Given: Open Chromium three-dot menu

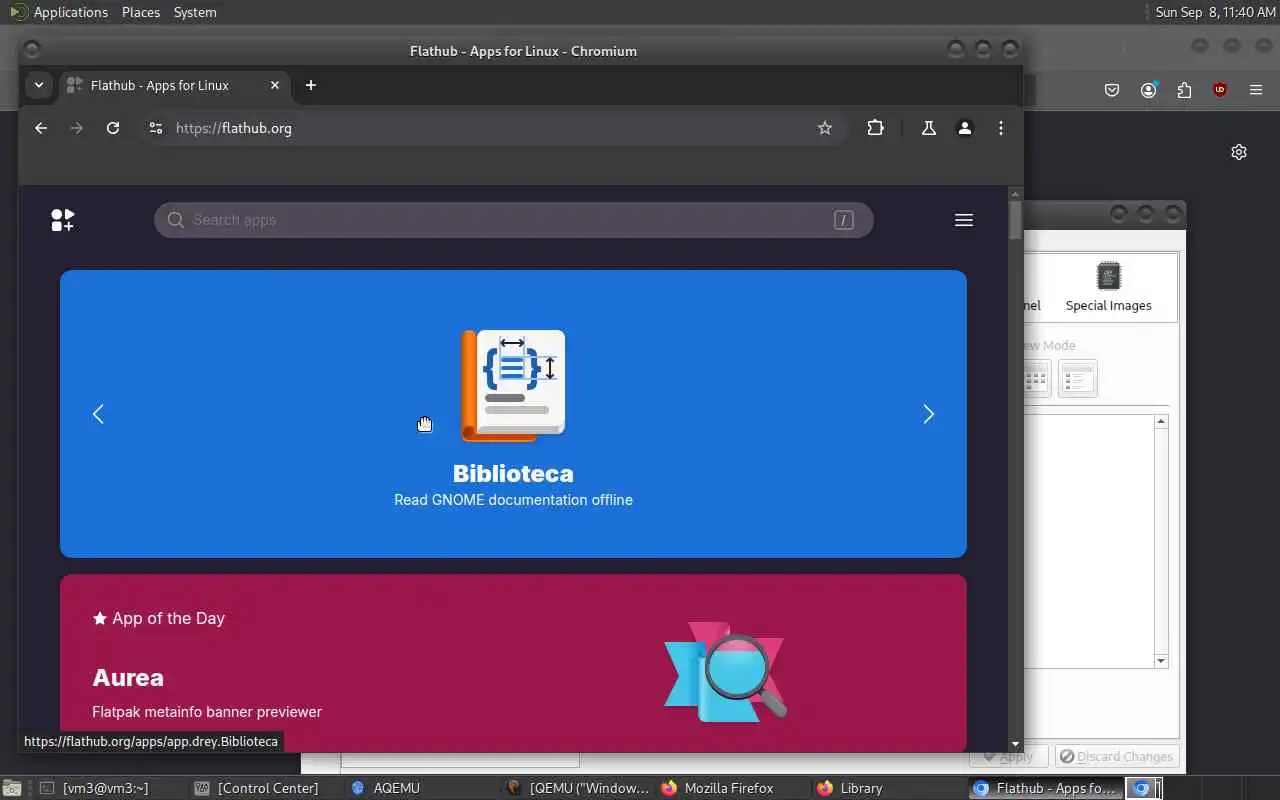Looking at the screenshot, I should (x=1001, y=128).
